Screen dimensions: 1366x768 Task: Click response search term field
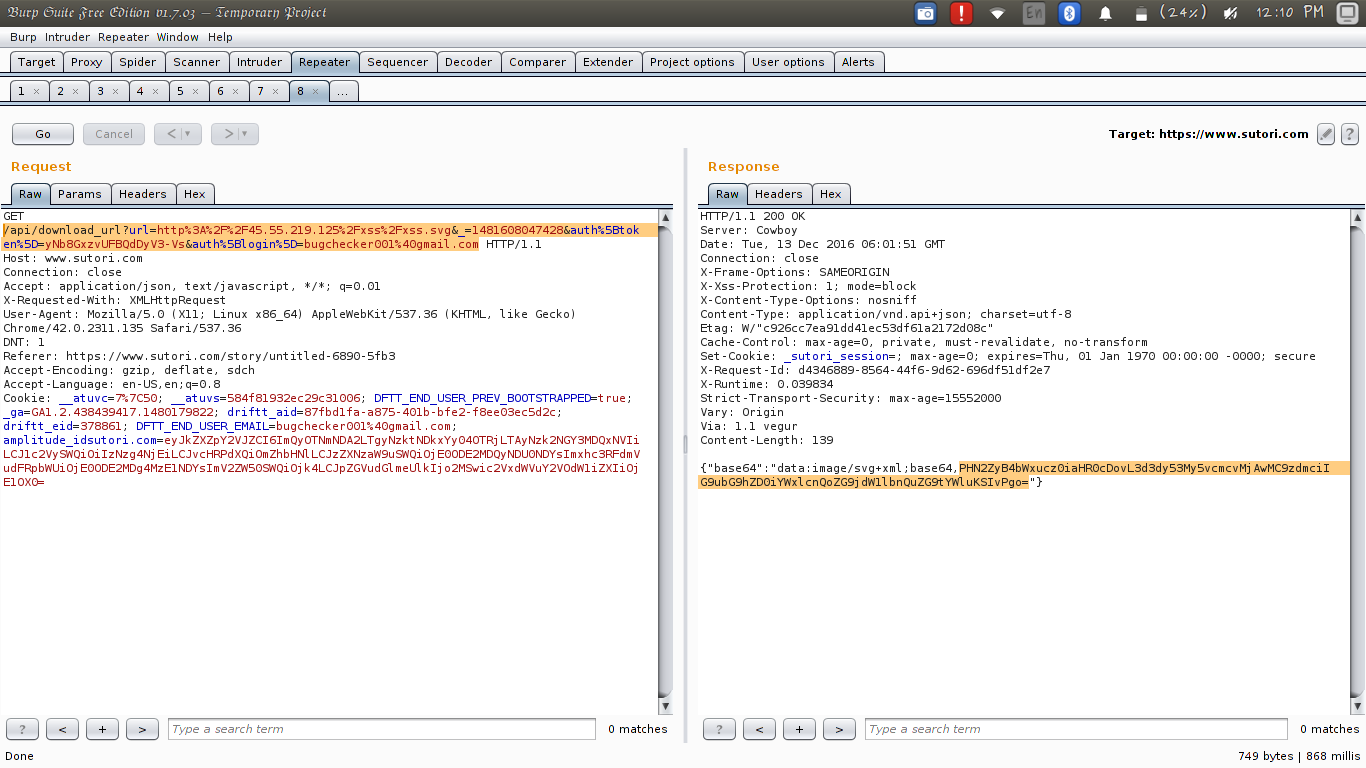tap(1076, 729)
